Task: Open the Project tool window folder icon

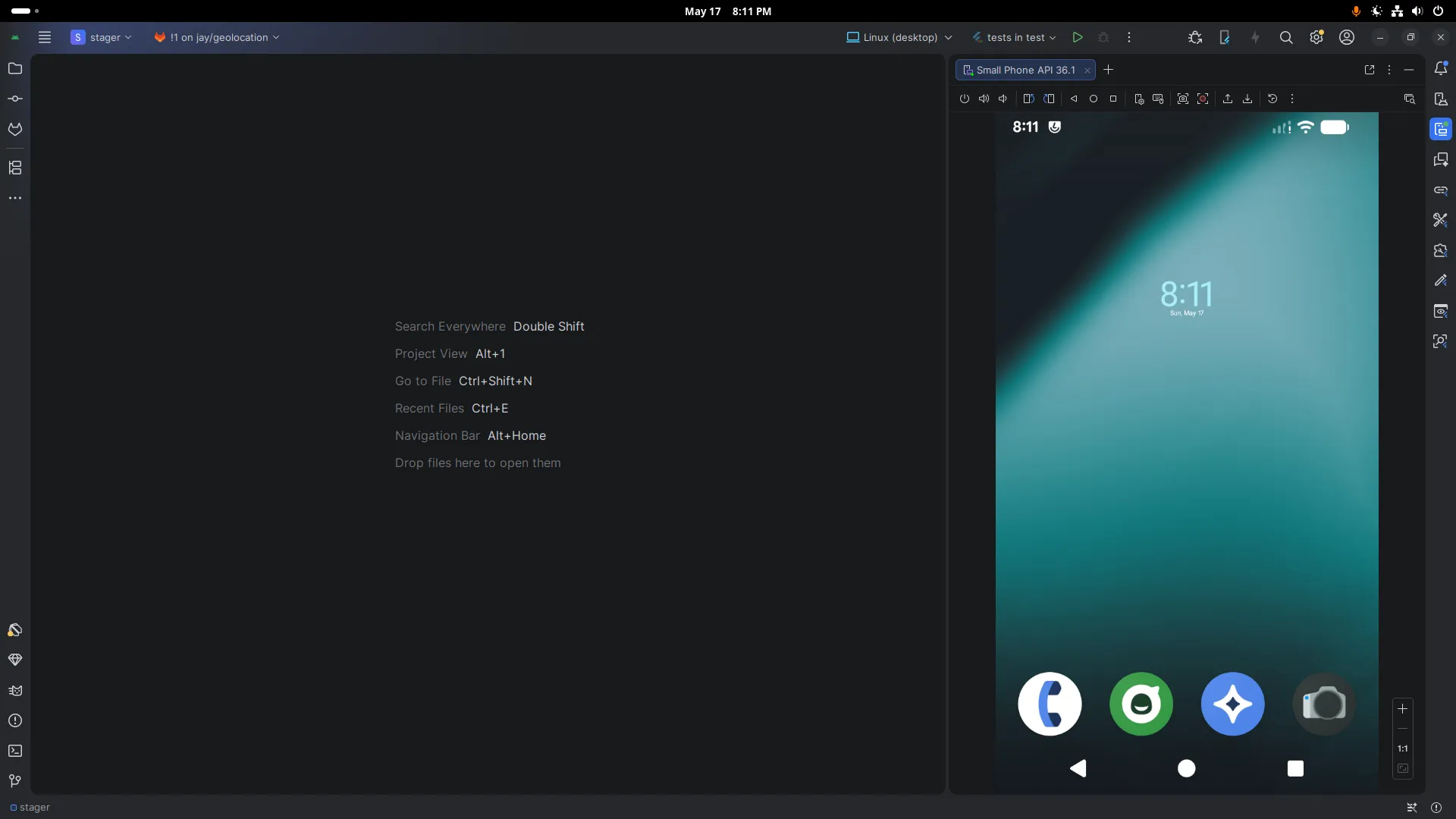Action: click(14, 68)
